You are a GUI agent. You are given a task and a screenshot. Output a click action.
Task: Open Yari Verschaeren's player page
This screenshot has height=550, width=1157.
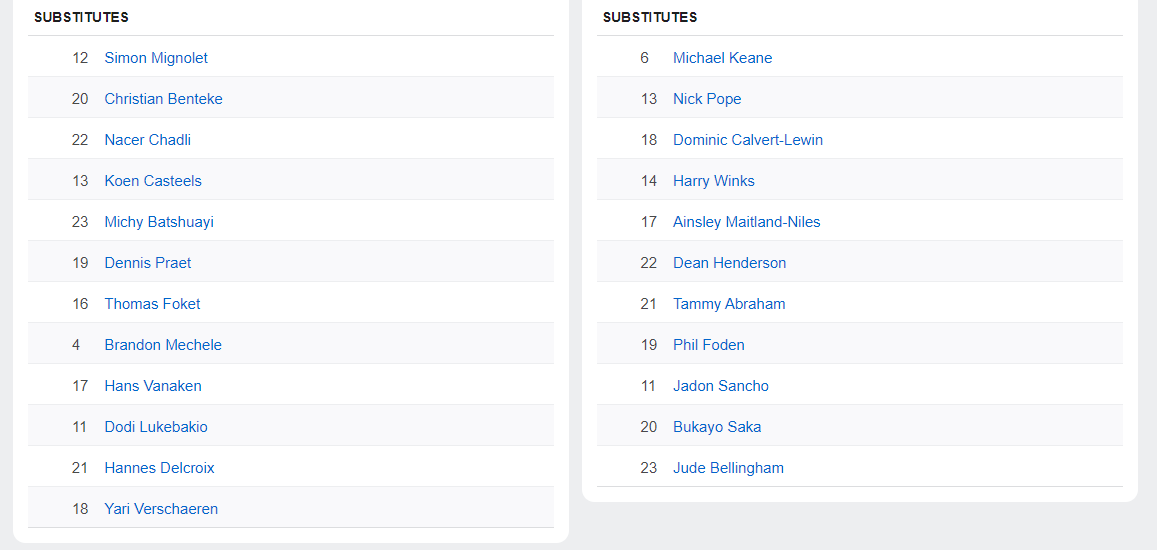[161, 509]
